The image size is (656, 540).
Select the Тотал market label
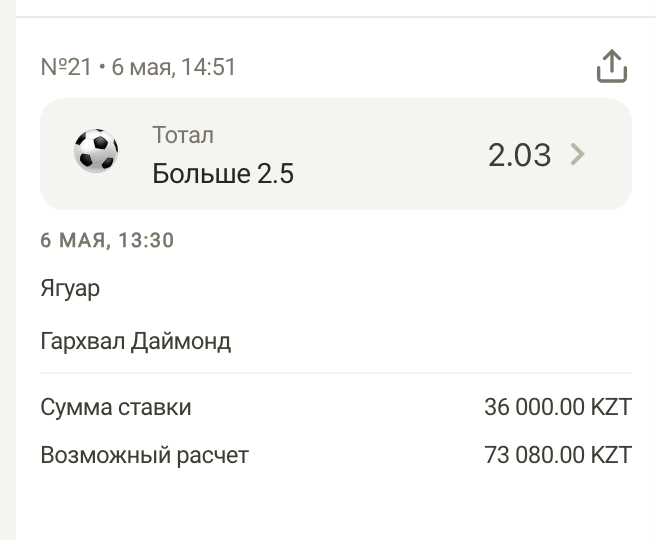tap(183, 135)
